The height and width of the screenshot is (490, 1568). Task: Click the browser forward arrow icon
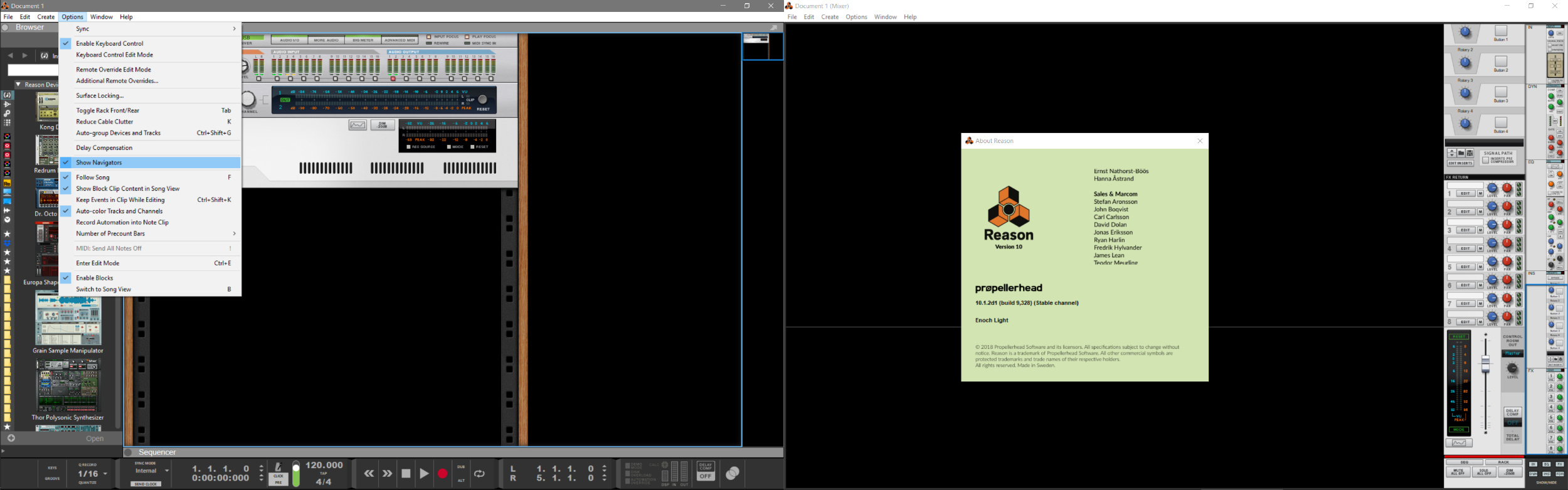[x=25, y=55]
